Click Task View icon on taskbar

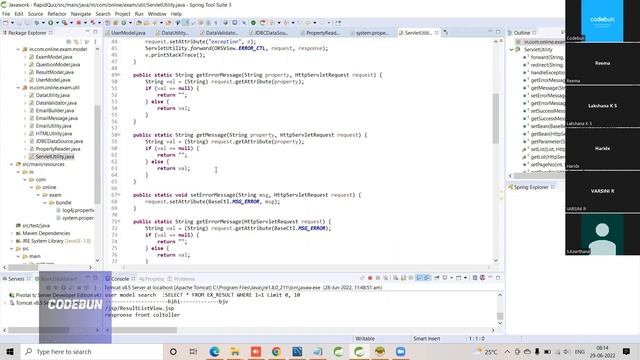pos(193,351)
